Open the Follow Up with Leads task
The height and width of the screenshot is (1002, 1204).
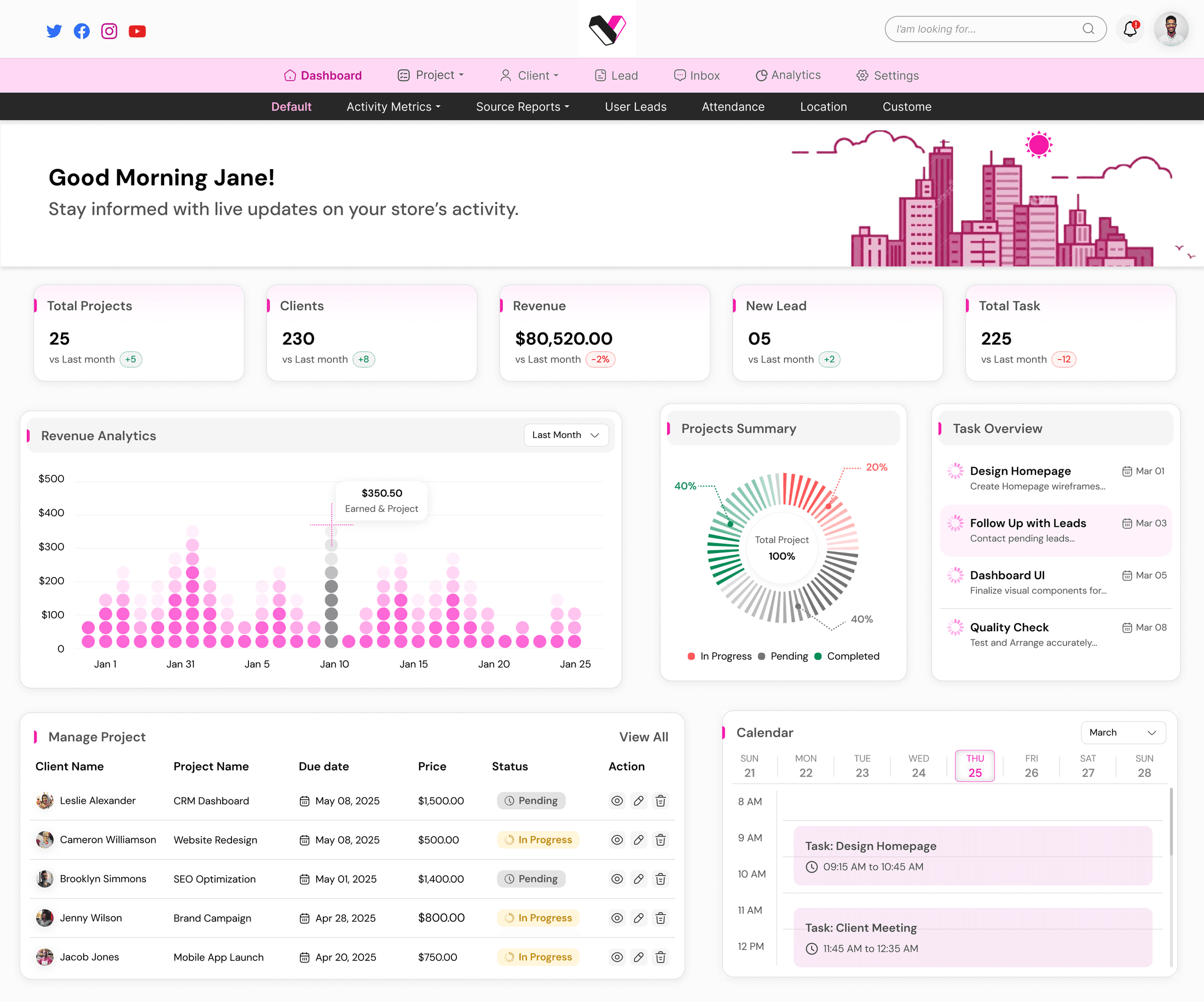1056,530
